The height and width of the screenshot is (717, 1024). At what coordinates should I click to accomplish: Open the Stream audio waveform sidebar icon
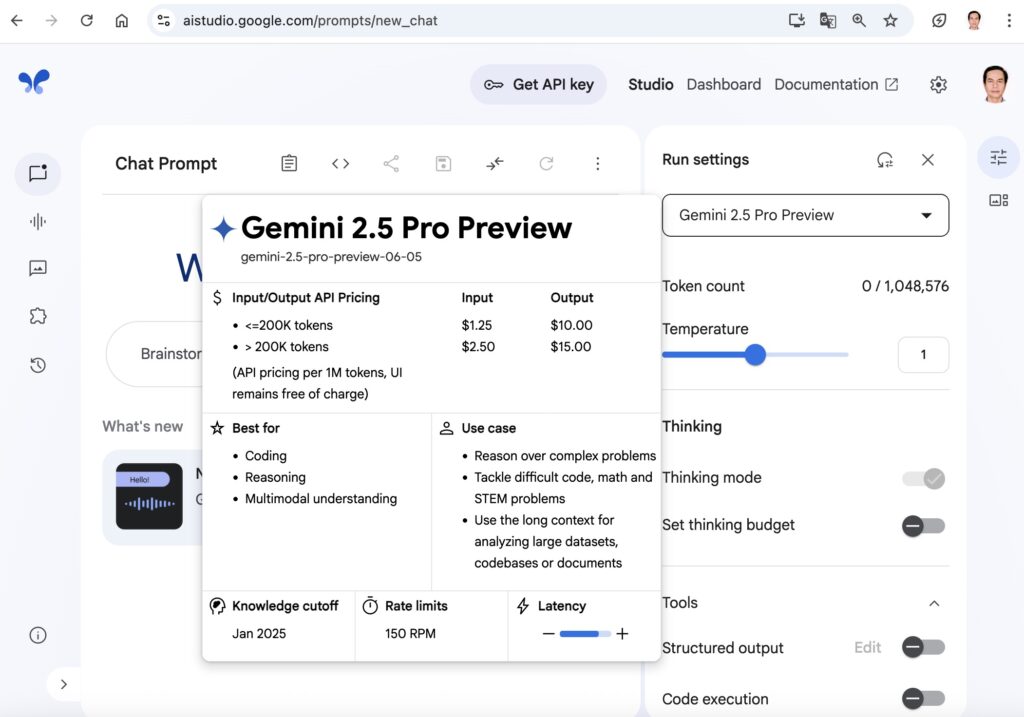[x=38, y=221]
